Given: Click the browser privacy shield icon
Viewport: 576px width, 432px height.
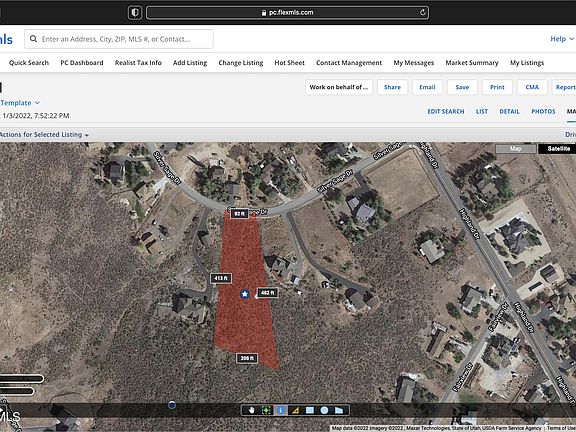Looking at the screenshot, I should tap(135, 13).
